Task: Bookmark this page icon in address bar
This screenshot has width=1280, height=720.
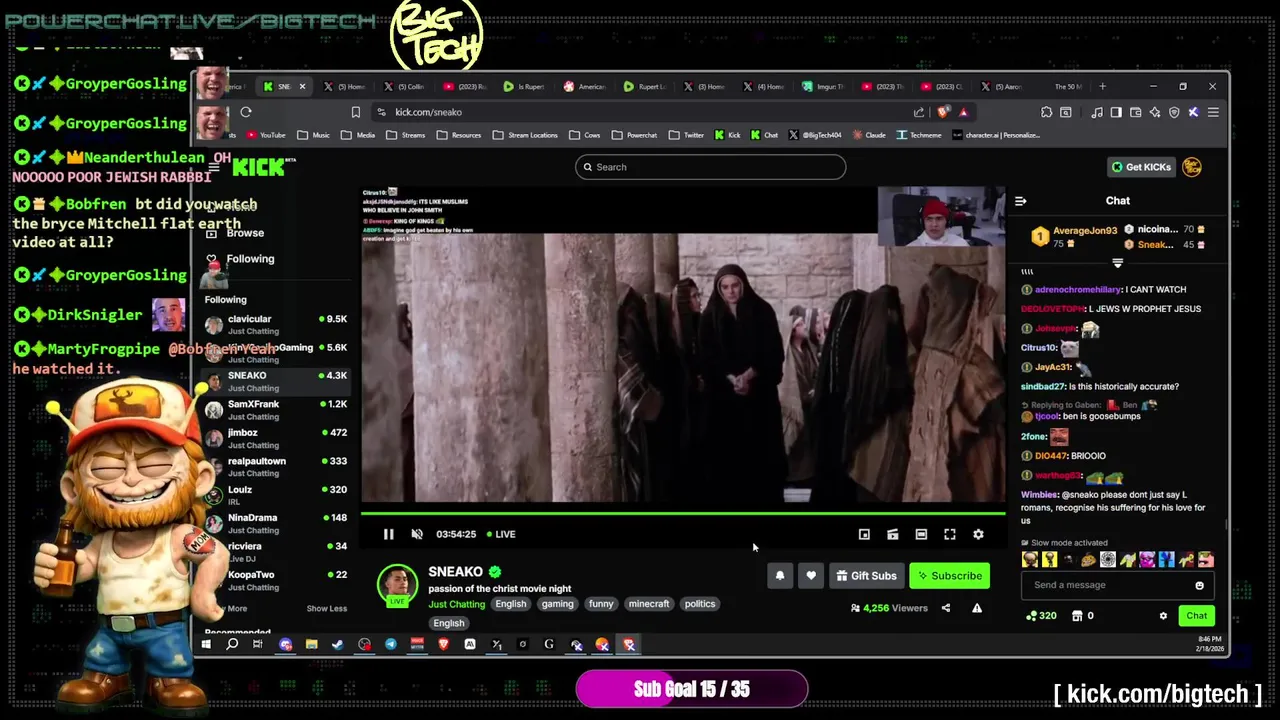Action: click(355, 112)
